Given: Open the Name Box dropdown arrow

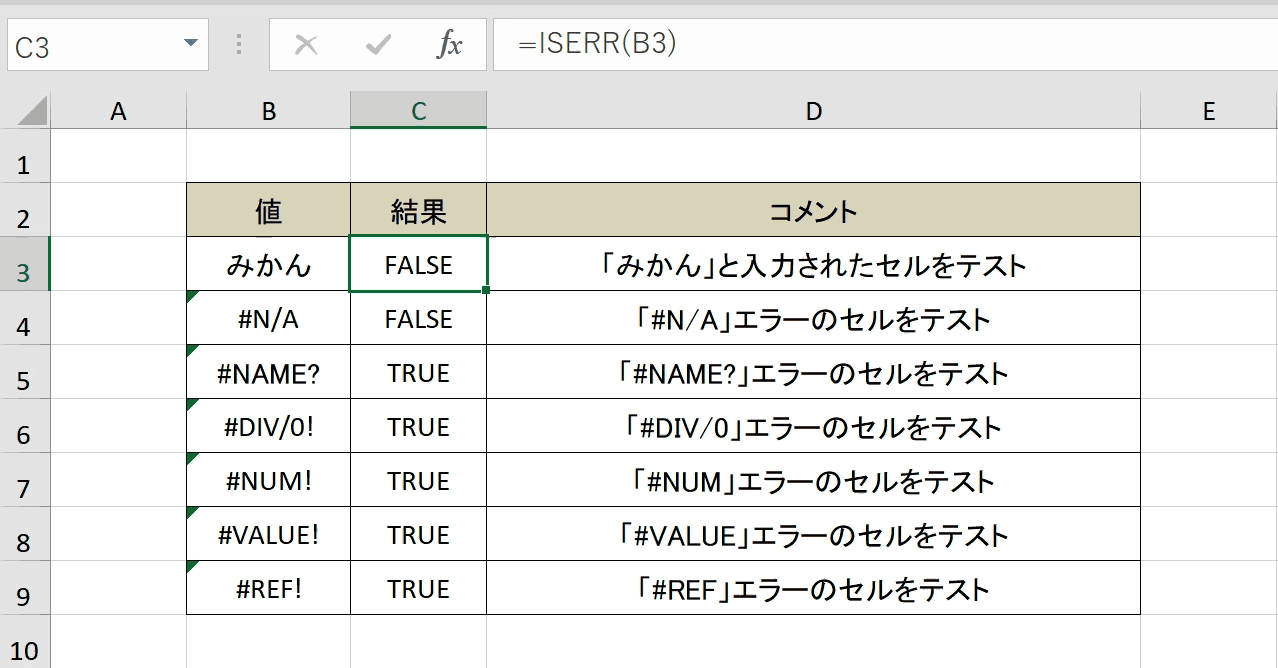Looking at the screenshot, I should [190, 44].
